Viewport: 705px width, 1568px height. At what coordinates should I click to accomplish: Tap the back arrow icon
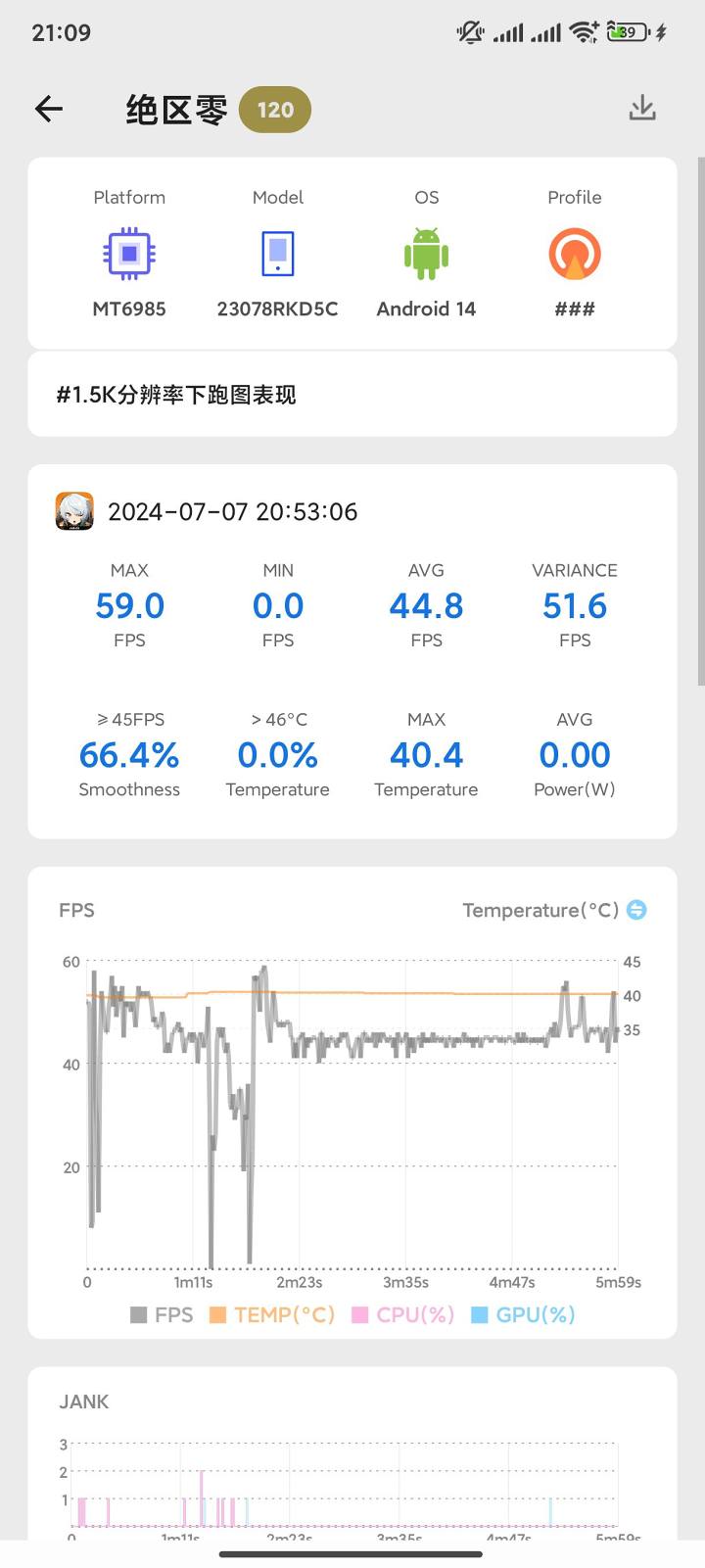click(49, 109)
